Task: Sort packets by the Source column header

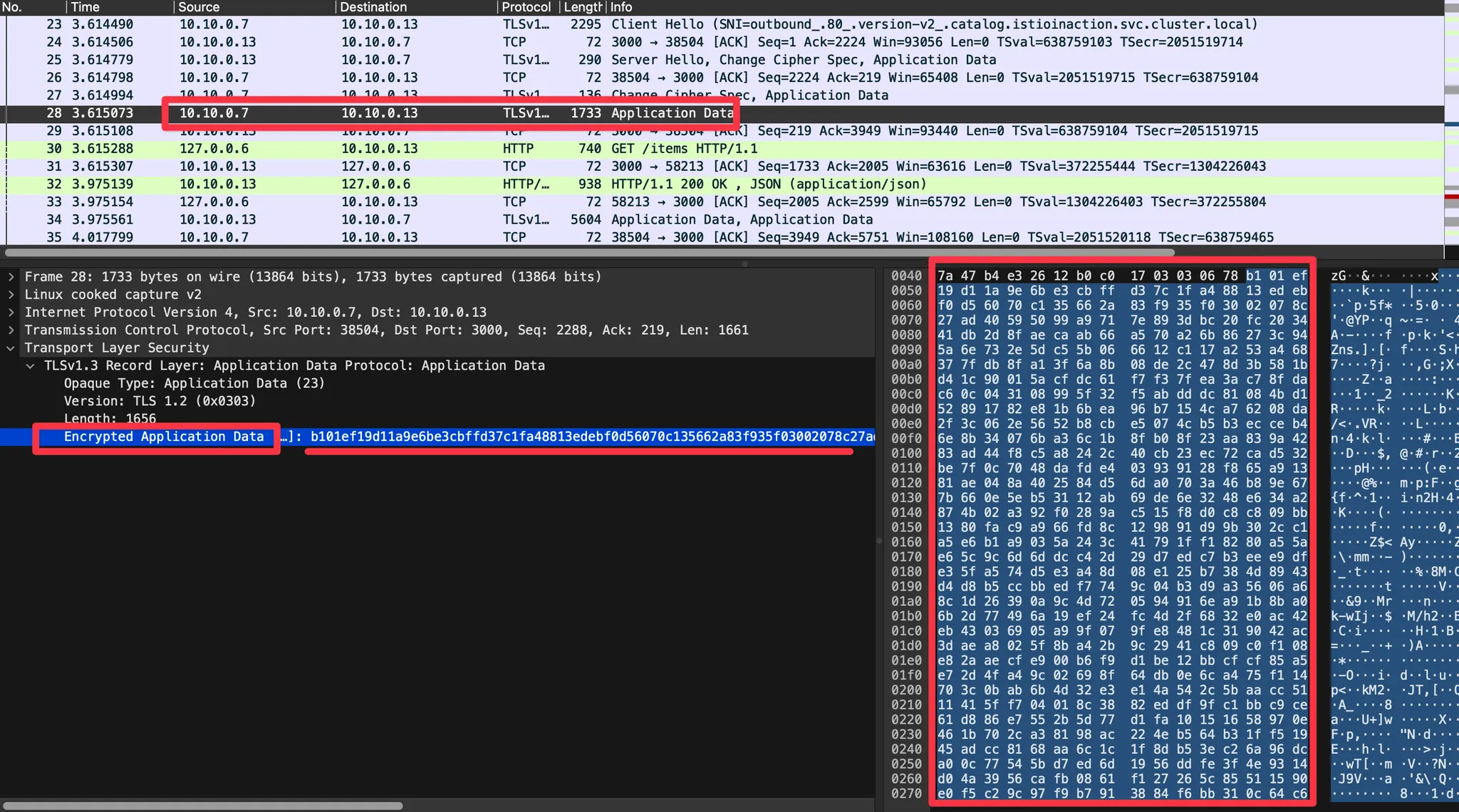Action: tap(199, 7)
